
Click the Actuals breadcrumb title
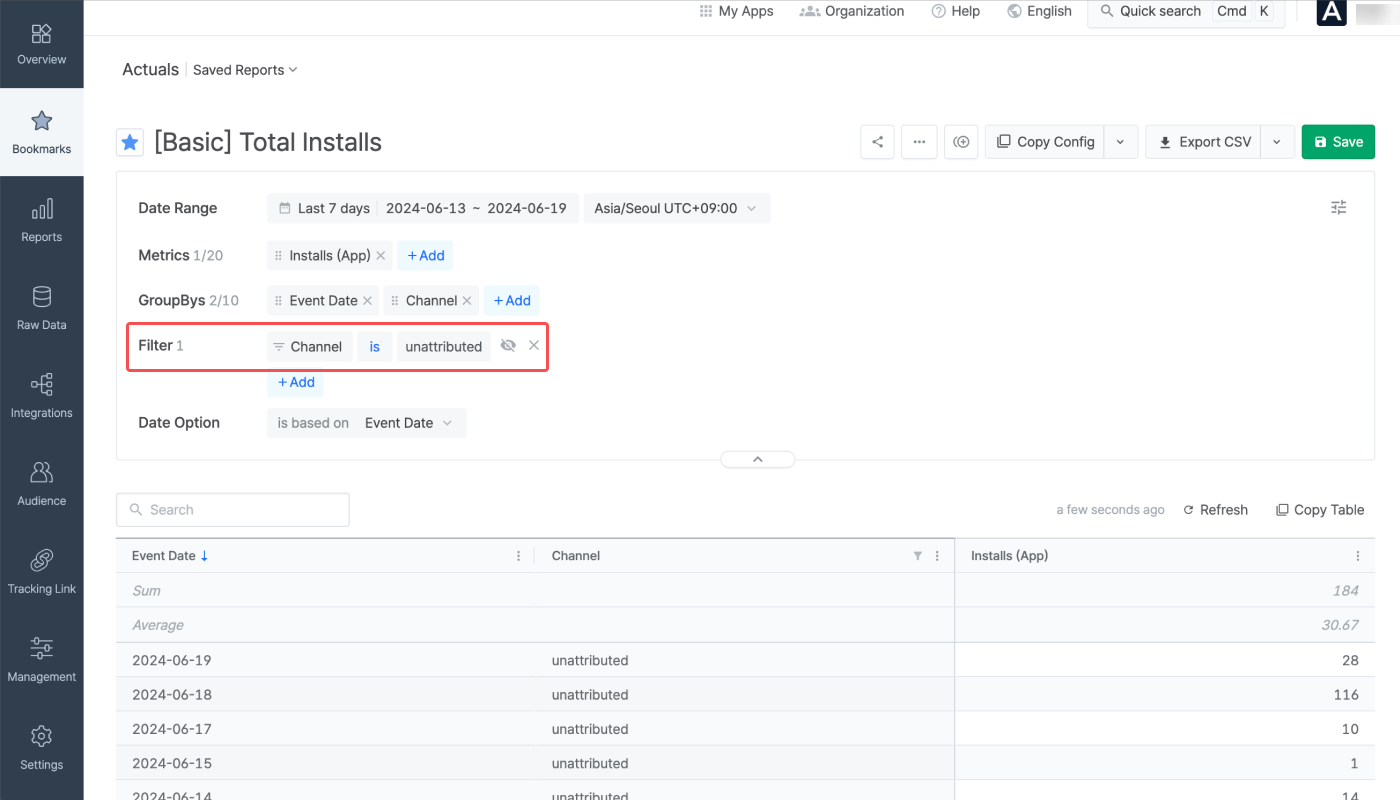click(150, 70)
